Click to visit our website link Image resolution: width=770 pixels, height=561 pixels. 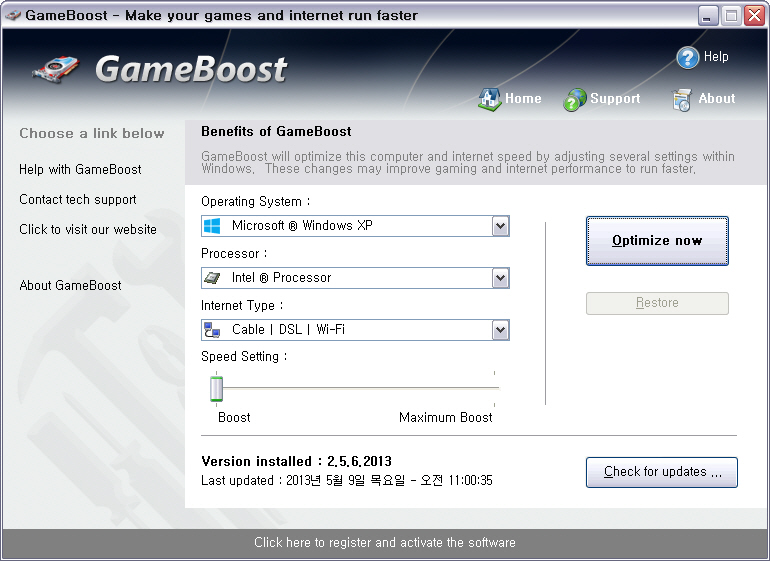pos(88,229)
